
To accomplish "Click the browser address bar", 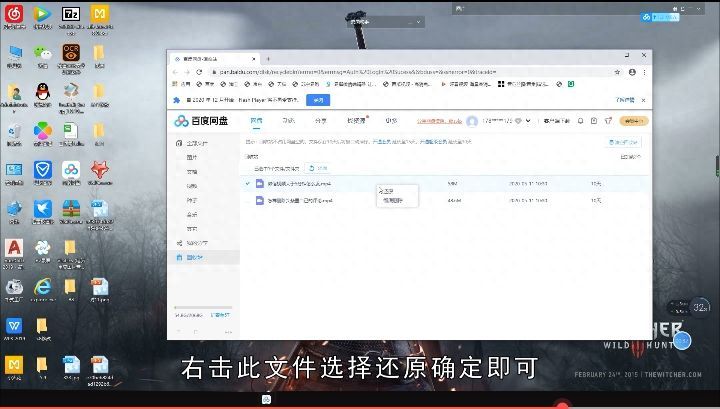I will point(409,72).
